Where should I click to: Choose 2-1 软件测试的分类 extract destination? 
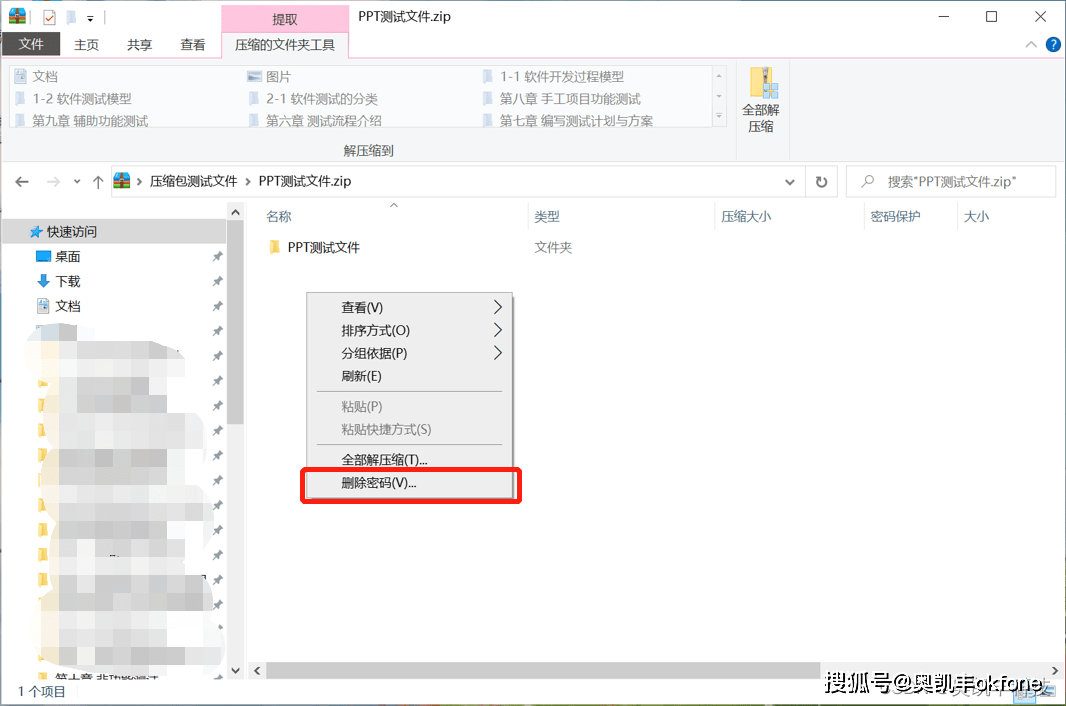click(313, 99)
